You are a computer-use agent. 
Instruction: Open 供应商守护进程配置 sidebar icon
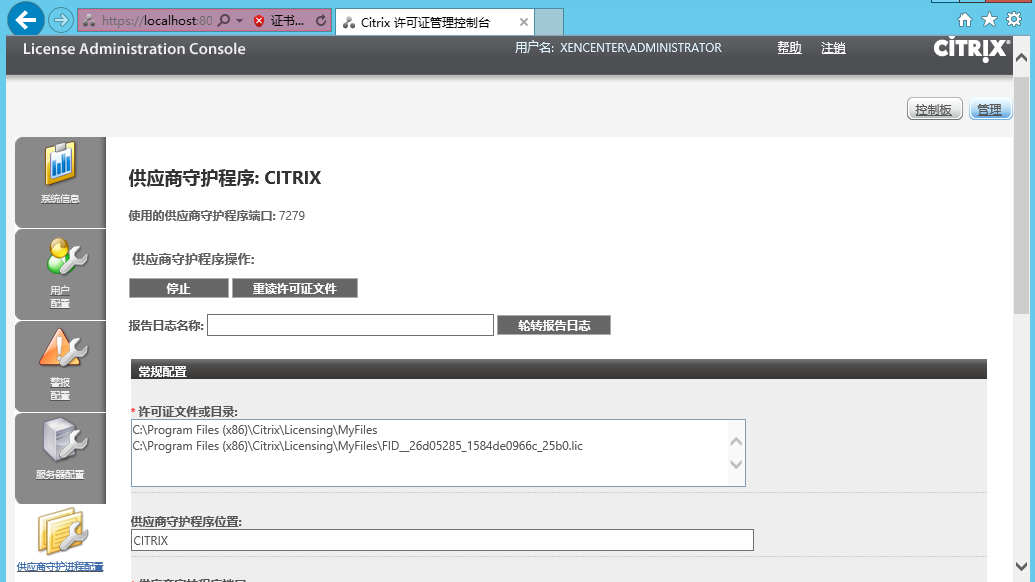[x=62, y=532]
